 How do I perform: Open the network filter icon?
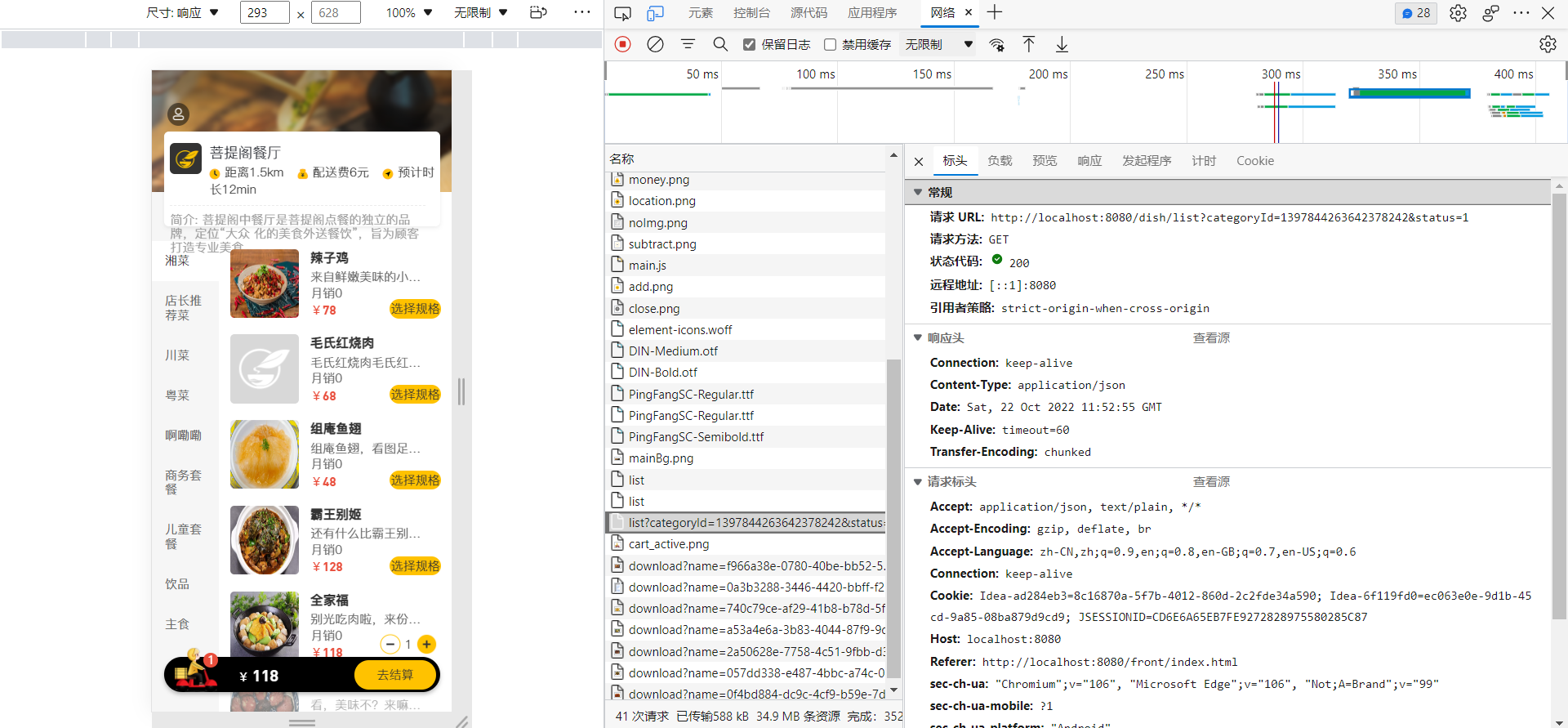click(688, 44)
